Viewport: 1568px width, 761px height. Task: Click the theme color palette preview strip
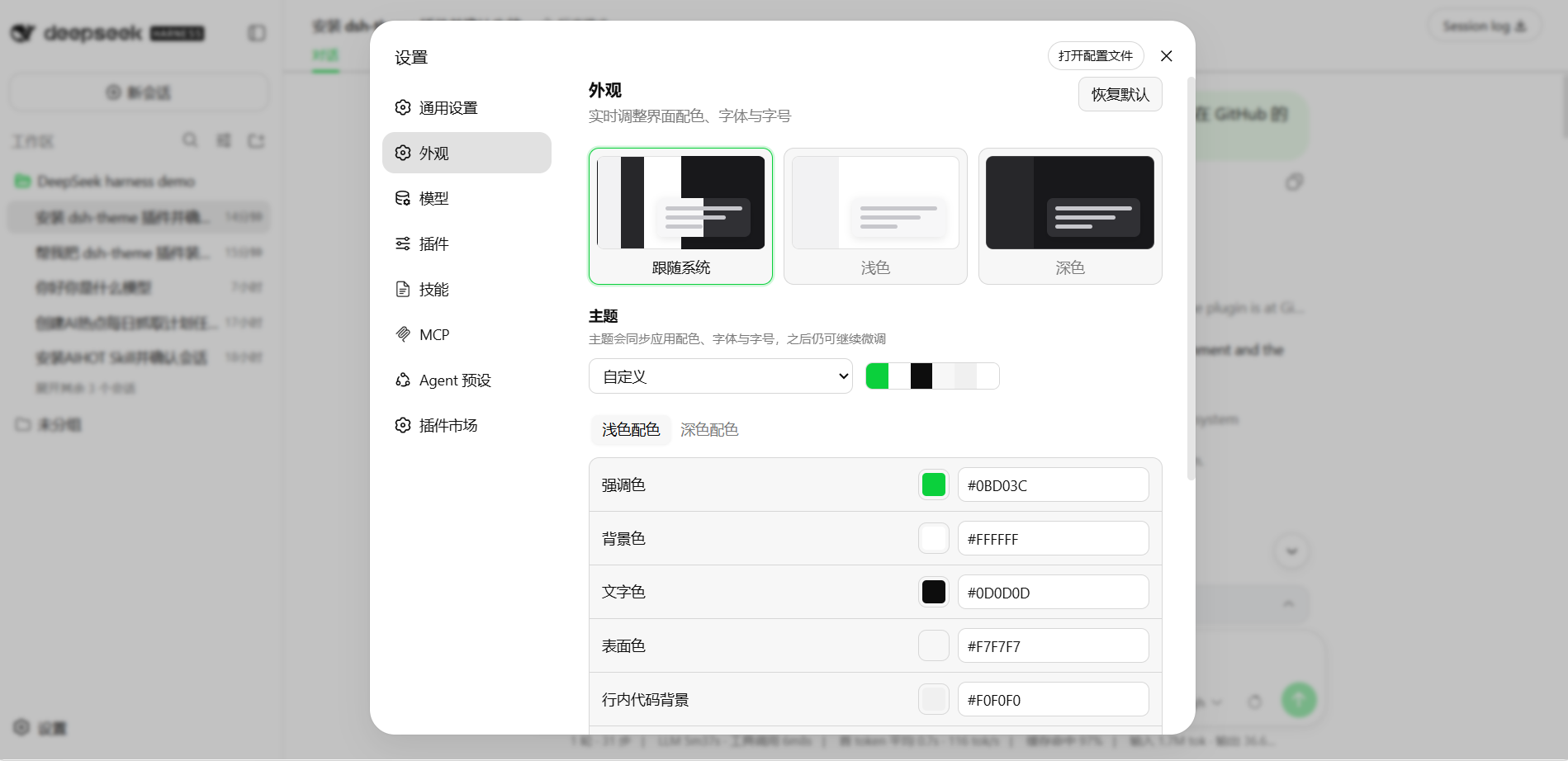(x=932, y=376)
